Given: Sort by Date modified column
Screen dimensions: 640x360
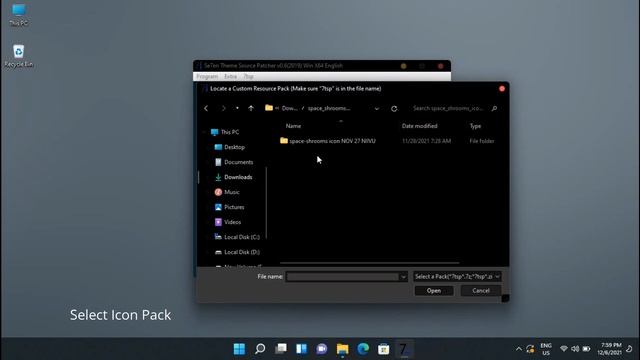Looking at the screenshot, I should [x=419, y=126].
